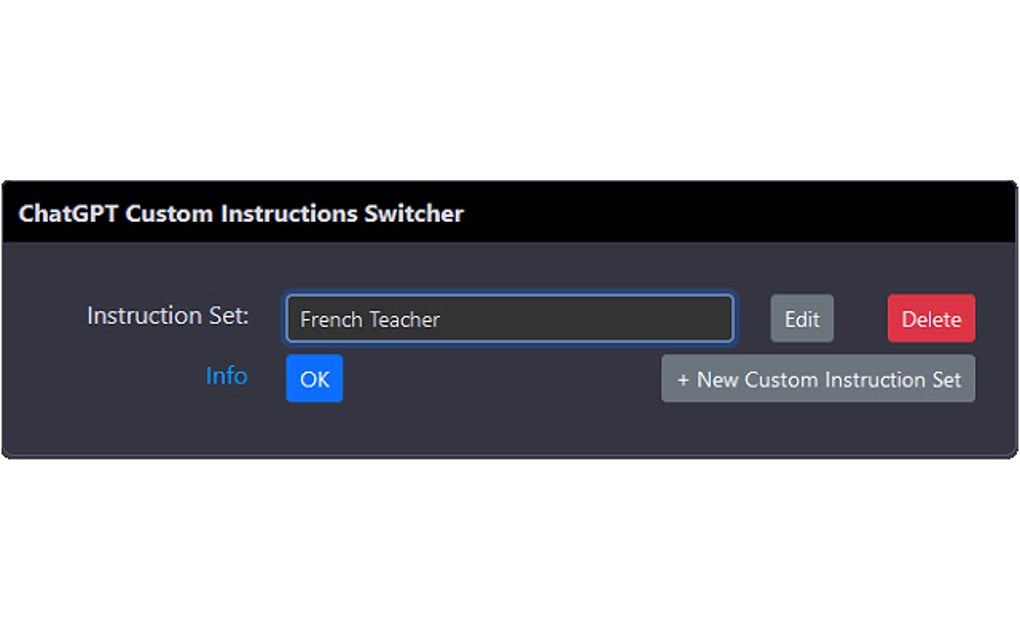The image size is (1020, 638).
Task: Click the blue Info text under Instruction Set
Action: click(226, 376)
